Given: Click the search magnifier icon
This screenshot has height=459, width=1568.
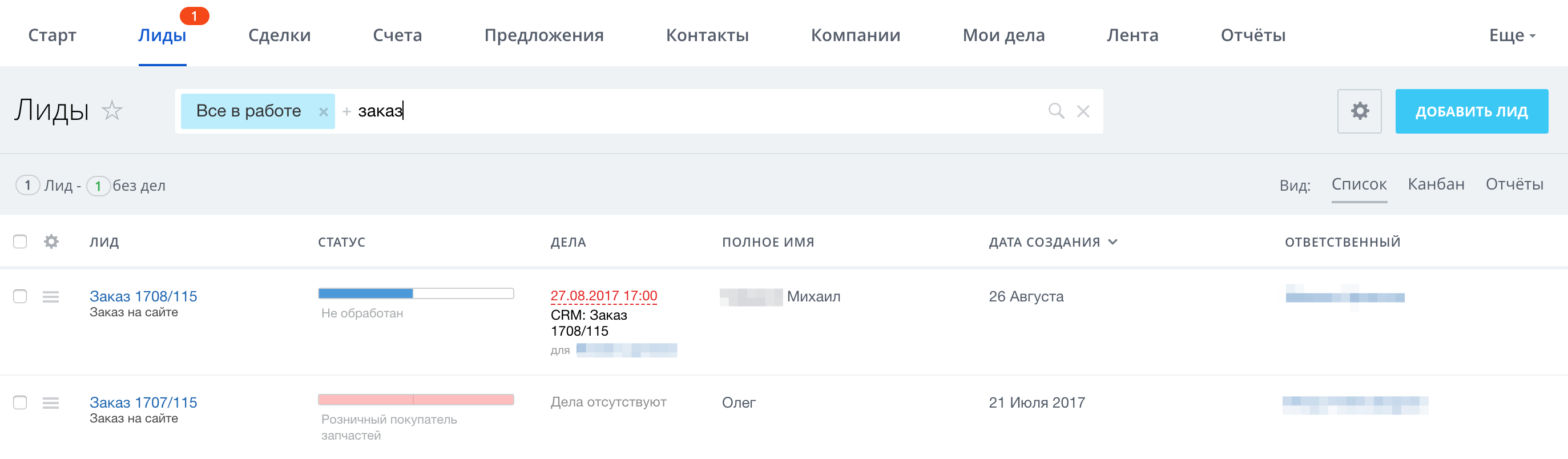Looking at the screenshot, I should [1056, 111].
